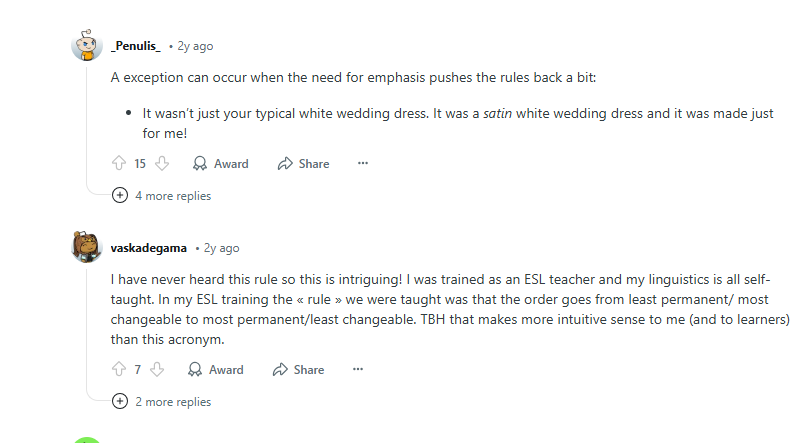Downvote the _Penulis_ comment

162,163
